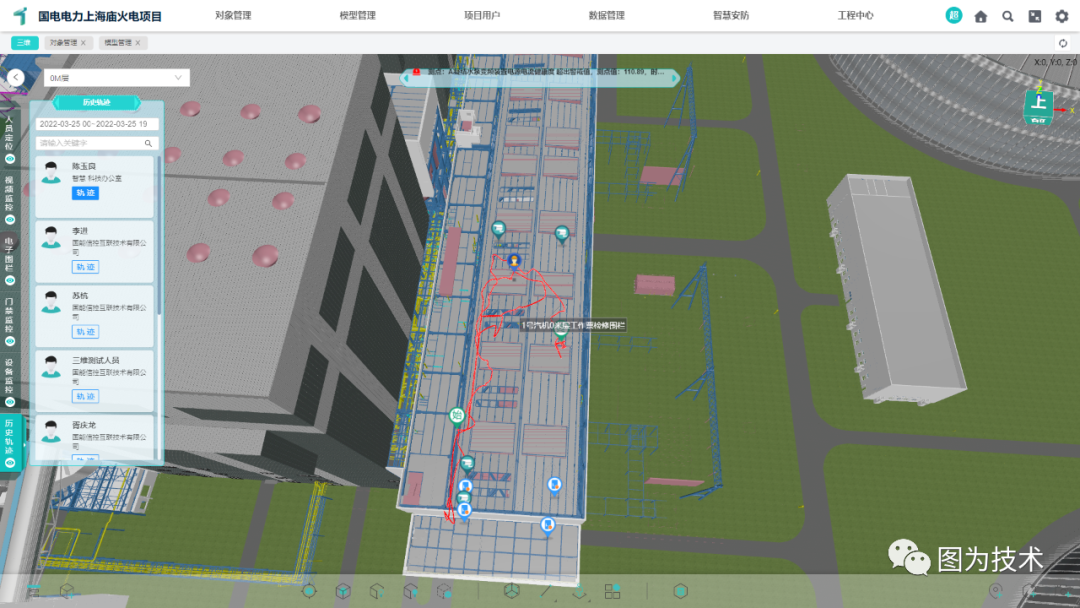Click the round back arrow above sidebar
Viewport: 1080px width, 608px height.
coord(15,77)
